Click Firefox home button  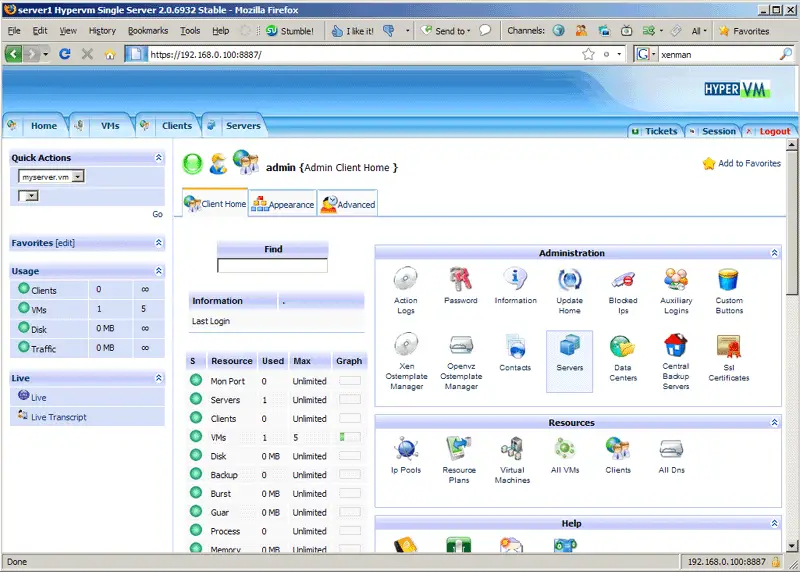[x=110, y=54]
